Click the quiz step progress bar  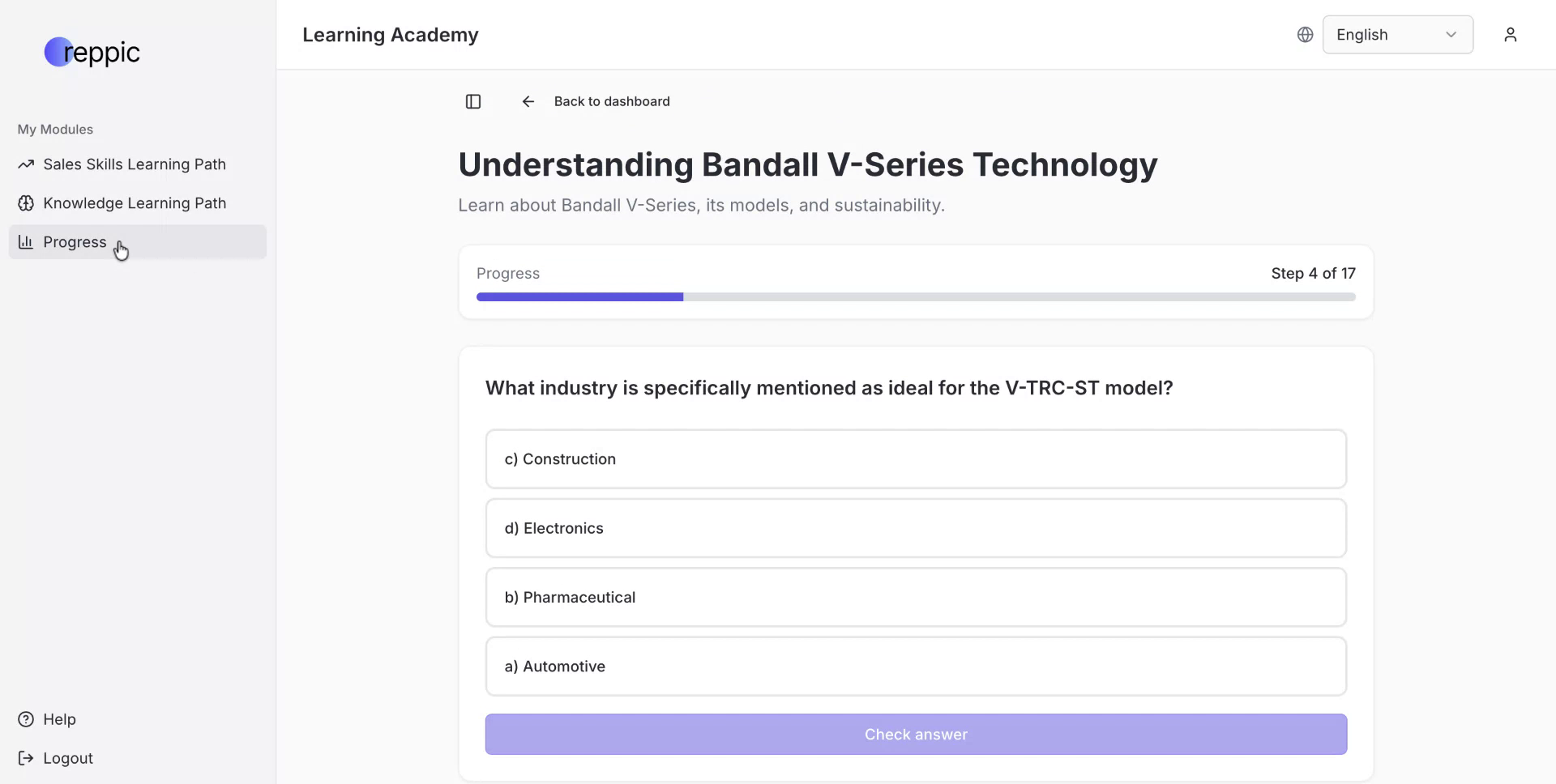pyautogui.click(x=916, y=297)
